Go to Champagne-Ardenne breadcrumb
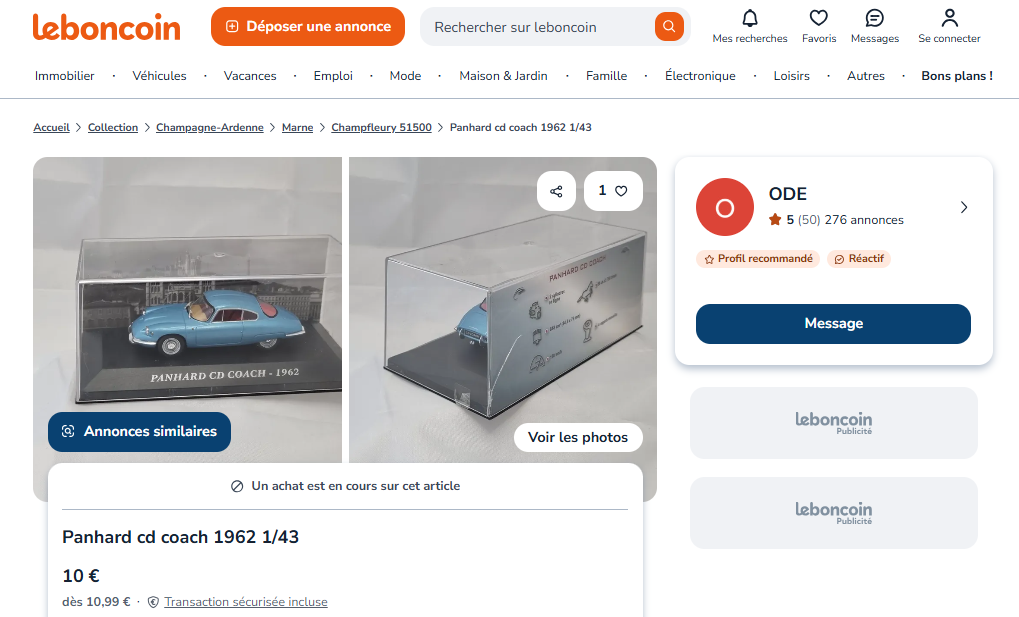The height and width of the screenshot is (617, 1019). click(x=210, y=127)
